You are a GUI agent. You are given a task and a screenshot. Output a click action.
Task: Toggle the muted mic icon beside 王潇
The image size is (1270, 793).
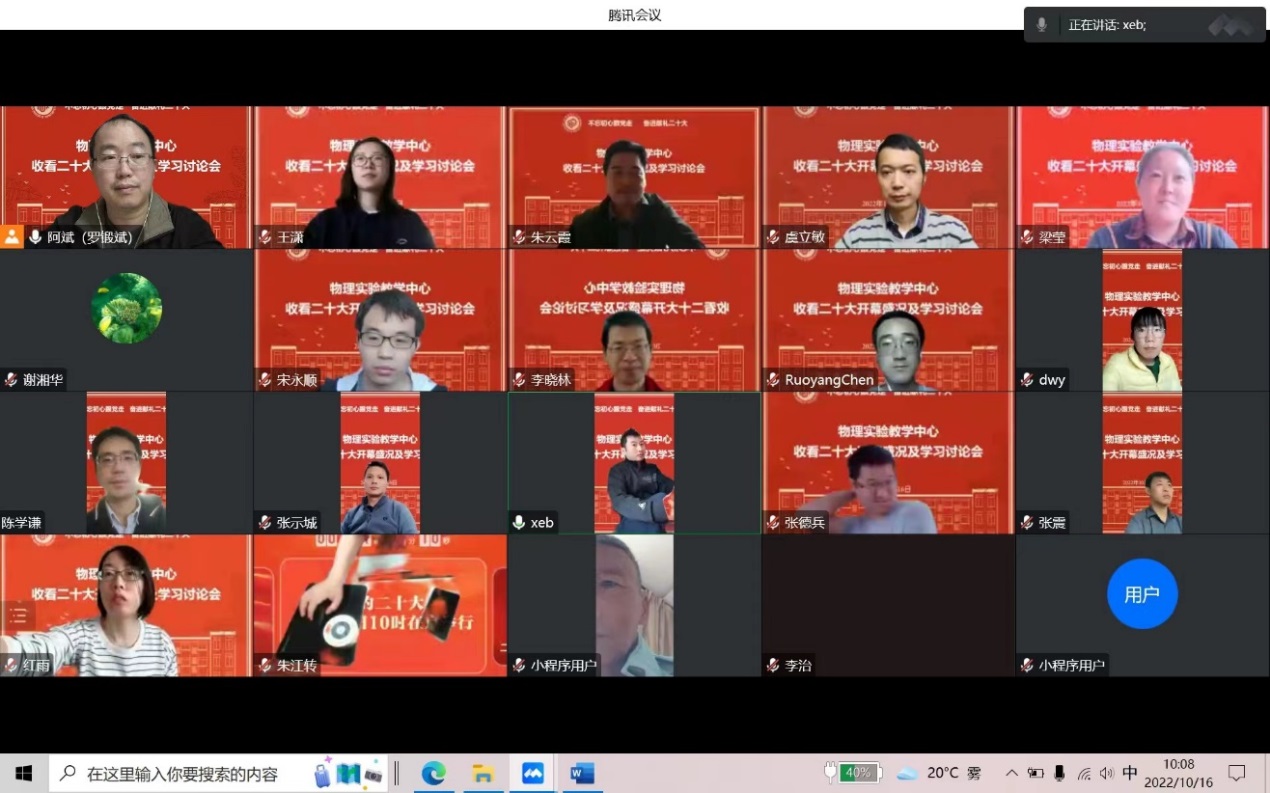(265, 237)
